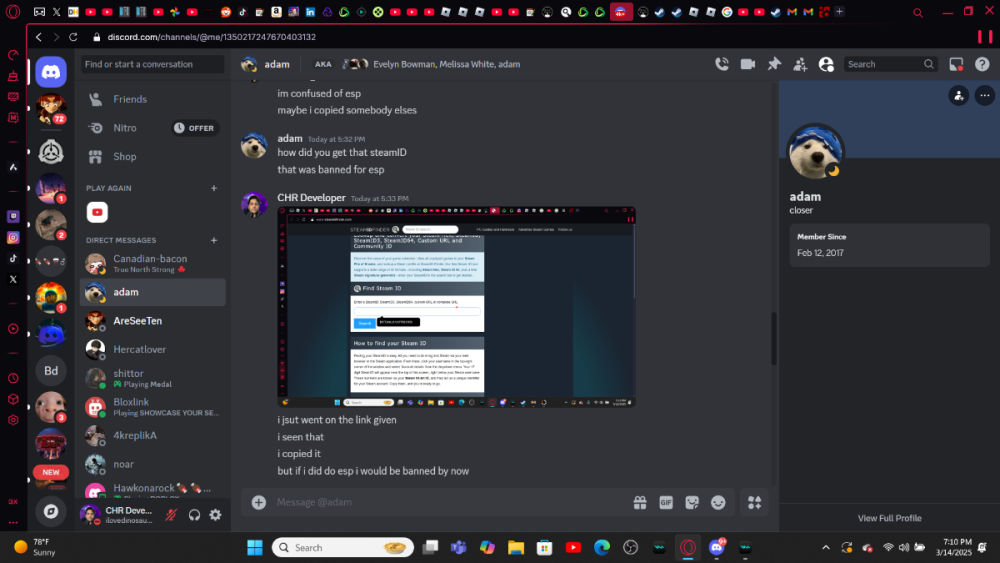This screenshot has height=563, width=1000.
Task: Send a gift icon in message bar
Action: coord(640,502)
